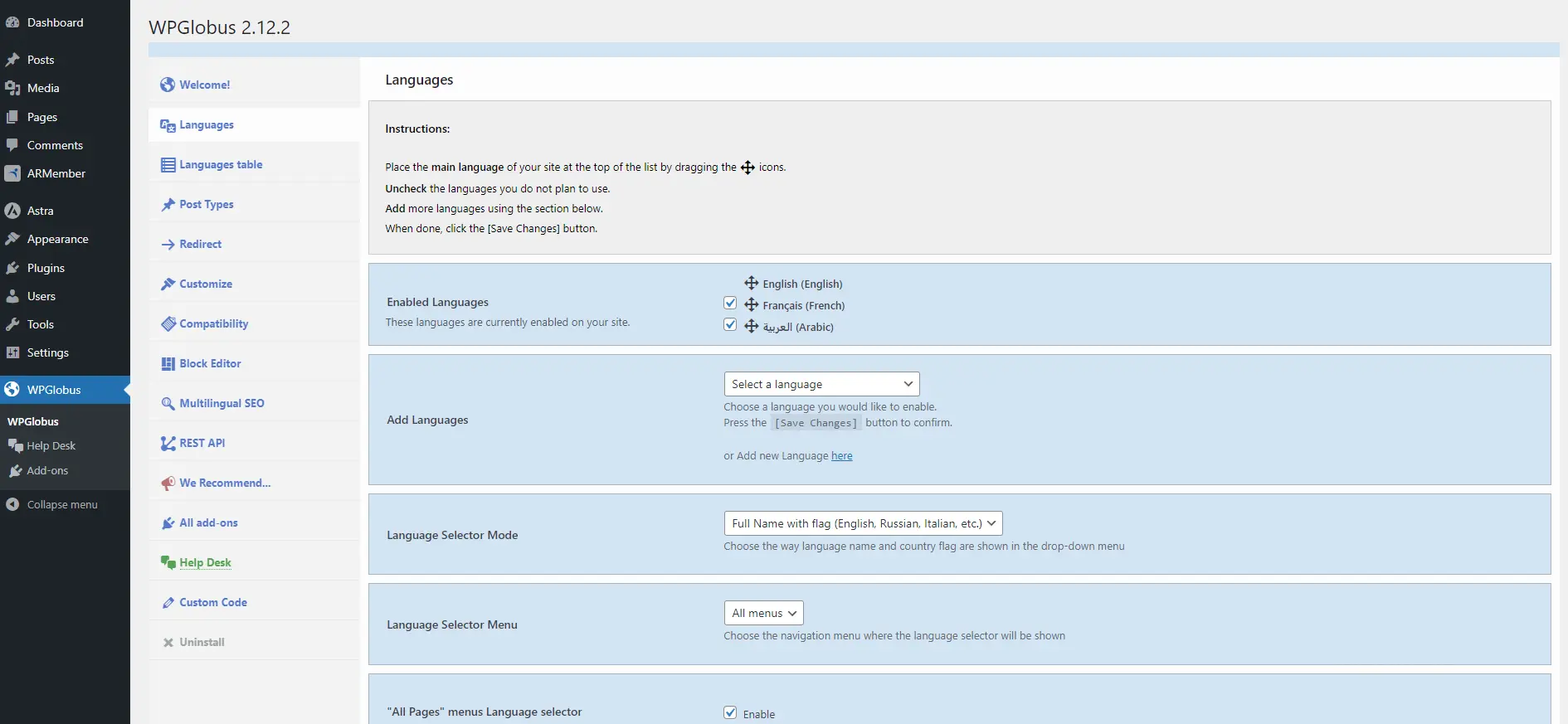Screen dimensions: 1568x724
Task: Click the Help Desk sidebar submenu link
Action: tap(51, 445)
